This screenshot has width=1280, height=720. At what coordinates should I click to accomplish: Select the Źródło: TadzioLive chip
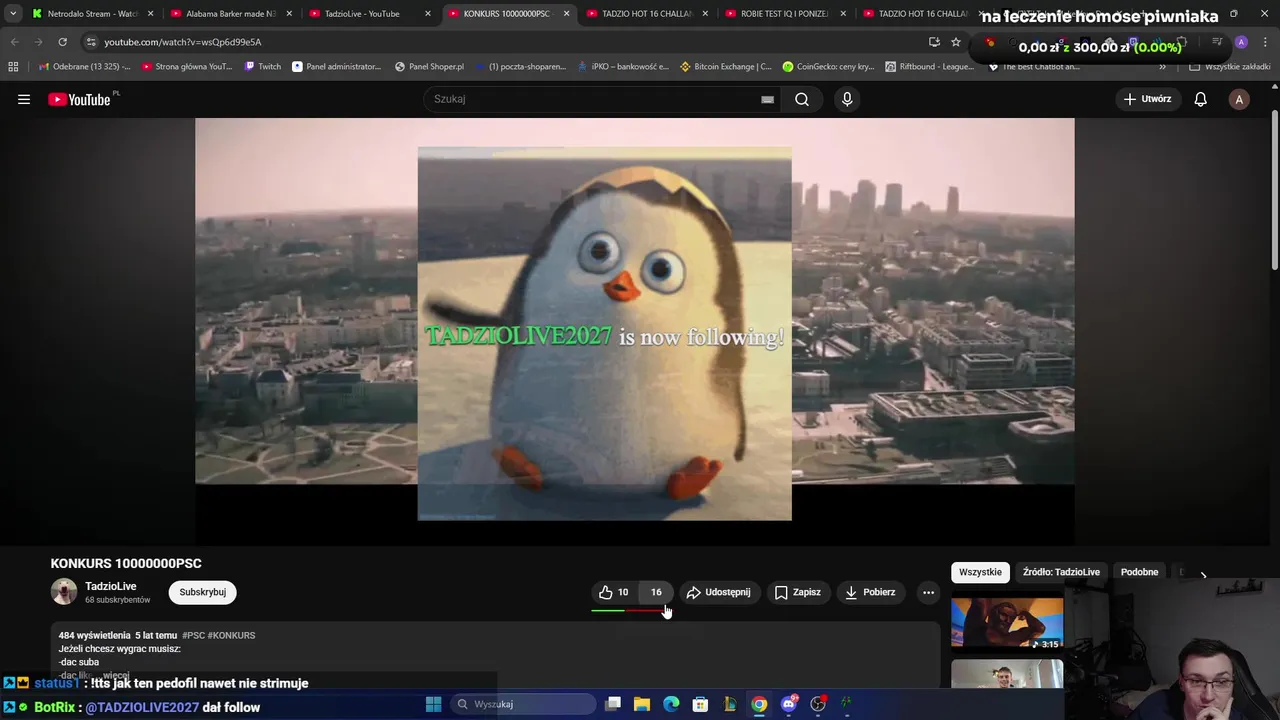click(x=1061, y=572)
